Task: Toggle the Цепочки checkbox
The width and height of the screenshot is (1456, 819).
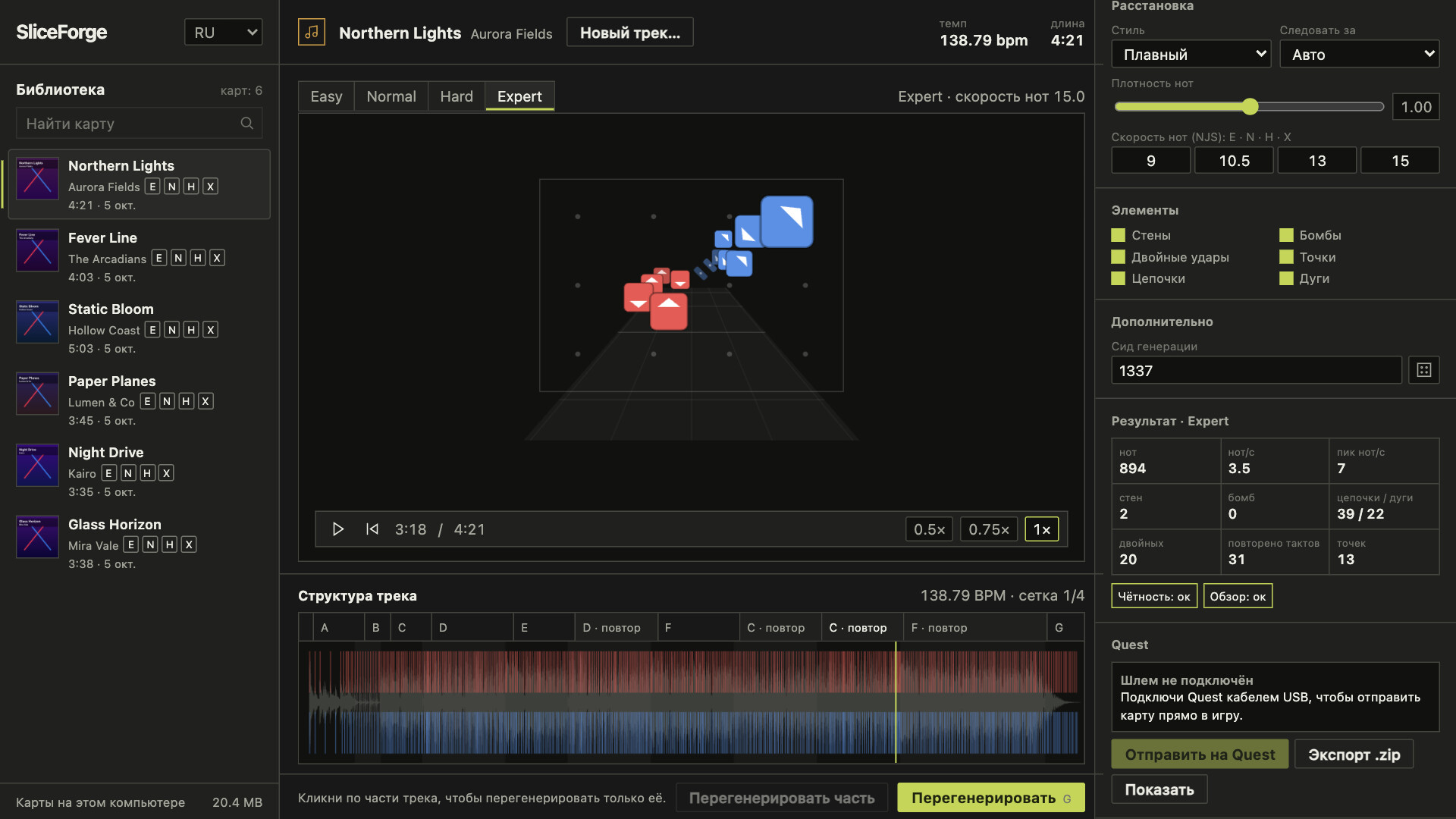Action: click(1118, 278)
